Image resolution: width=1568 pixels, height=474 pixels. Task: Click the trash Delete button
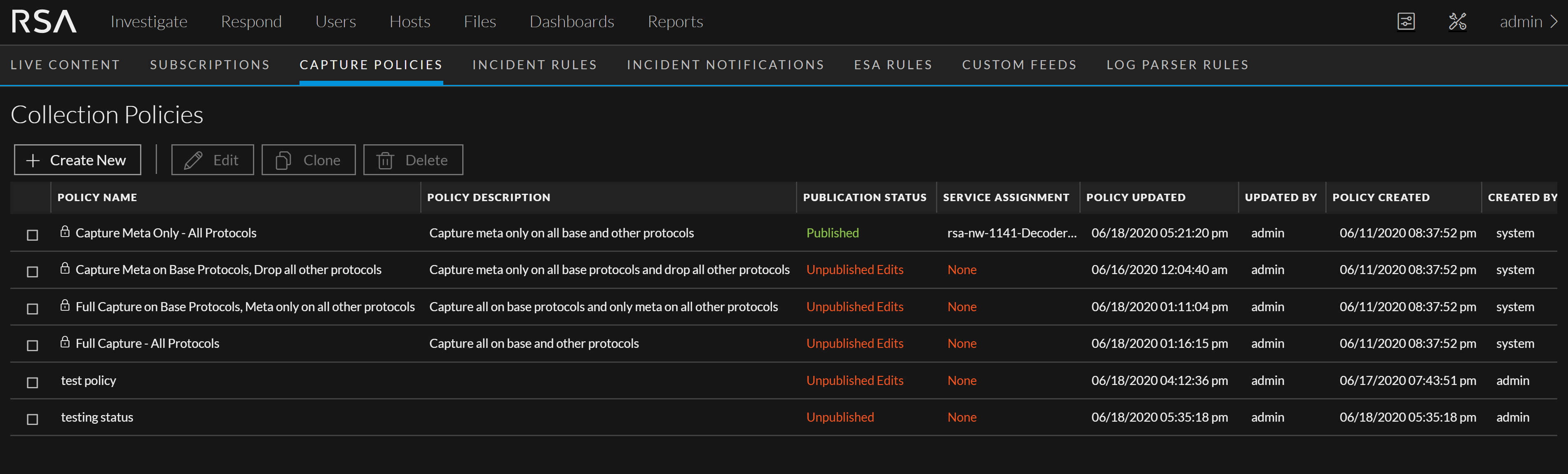click(413, 160)
